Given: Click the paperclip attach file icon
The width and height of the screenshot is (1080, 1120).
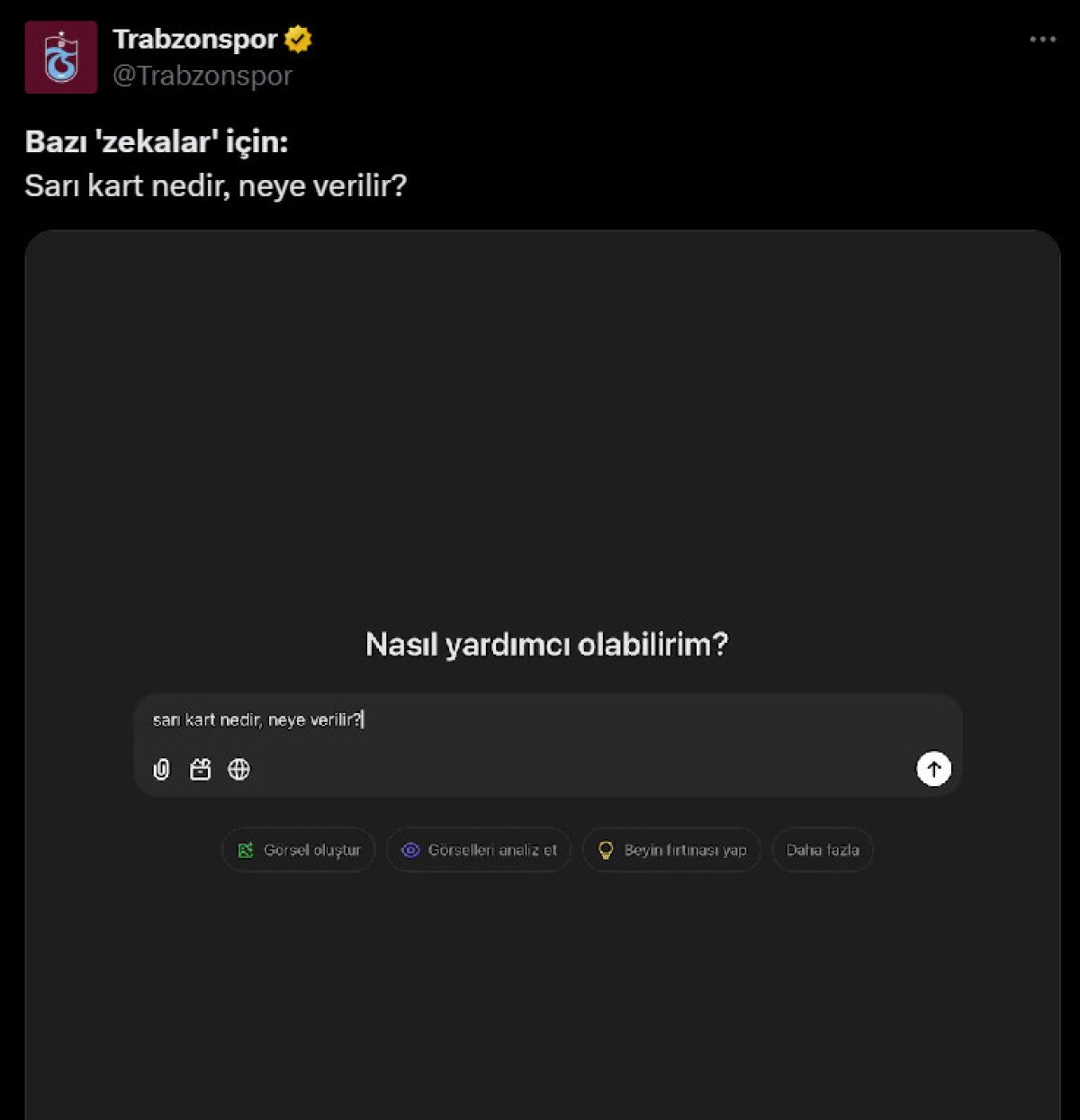Looking at the screenshot, I should [162, 770].
